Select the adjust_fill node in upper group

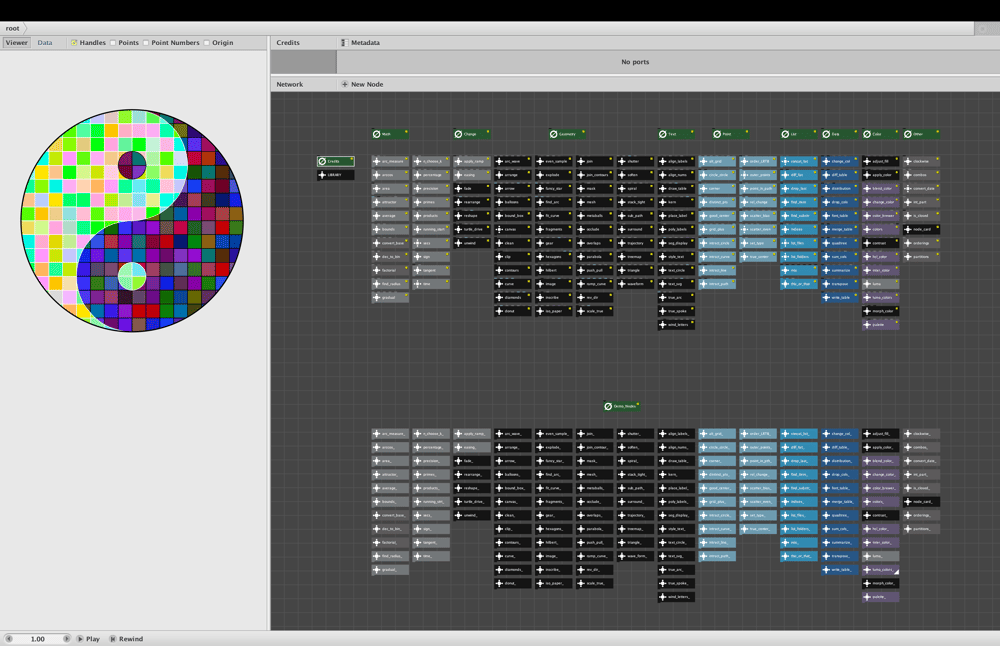pyautogui.click(x=880, y=161)
